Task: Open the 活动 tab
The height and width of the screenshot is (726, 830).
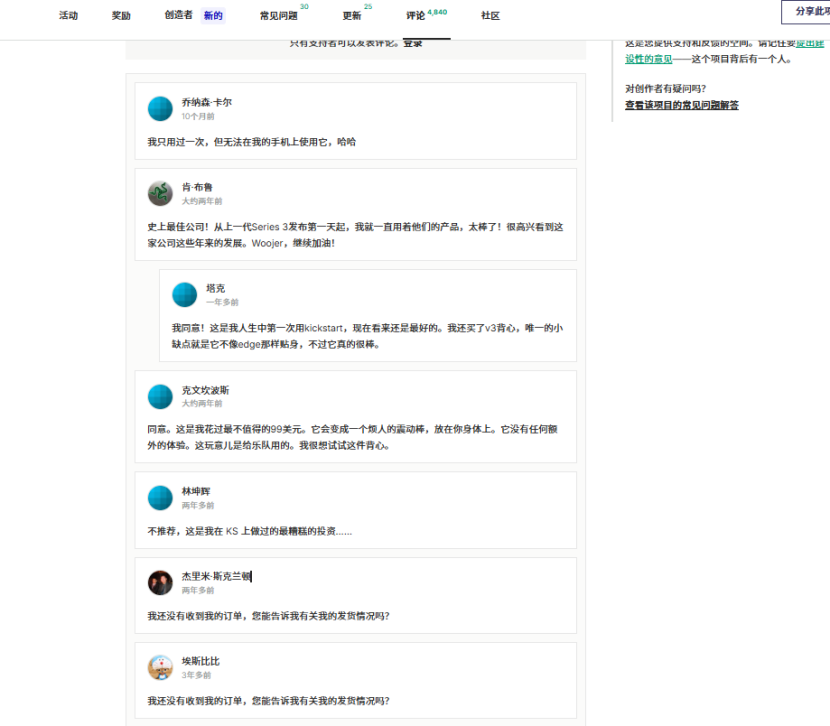Action: 68,16
